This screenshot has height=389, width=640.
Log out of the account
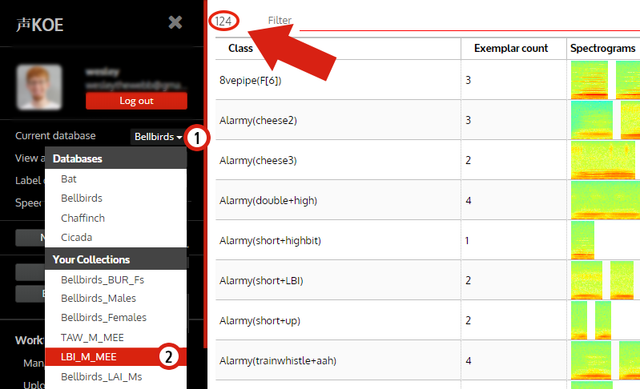[136, 101]
